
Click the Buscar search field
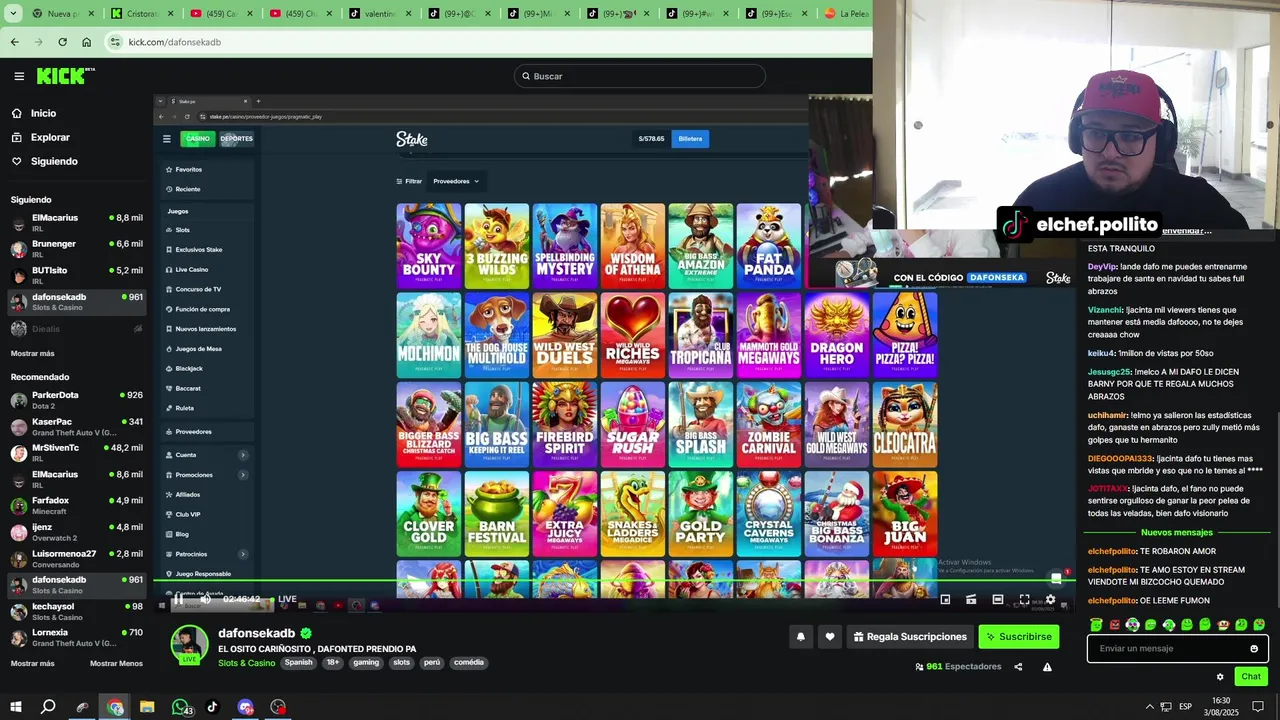[640, 76]
